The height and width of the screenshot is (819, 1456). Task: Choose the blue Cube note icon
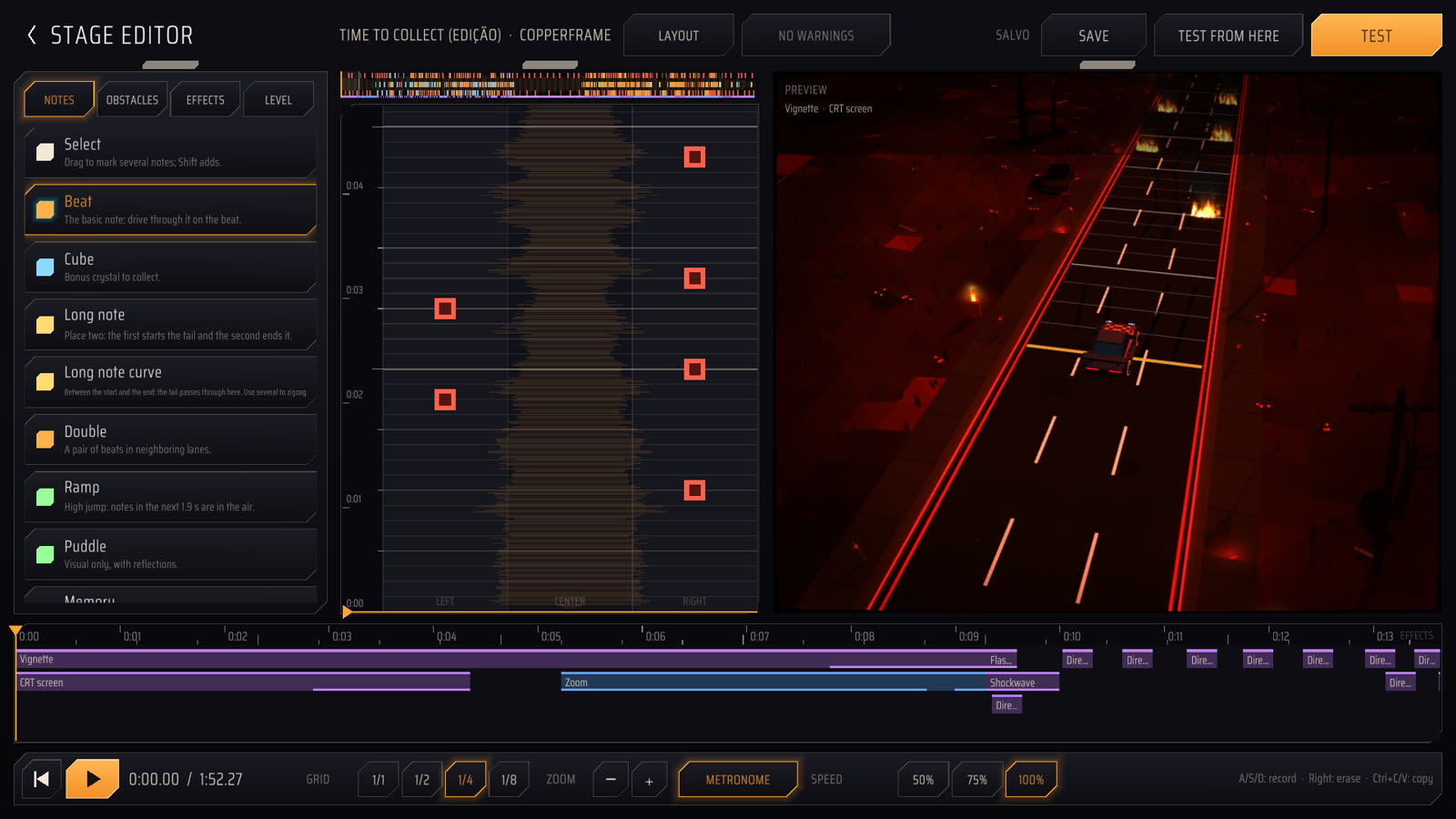(x=45, y=268)
